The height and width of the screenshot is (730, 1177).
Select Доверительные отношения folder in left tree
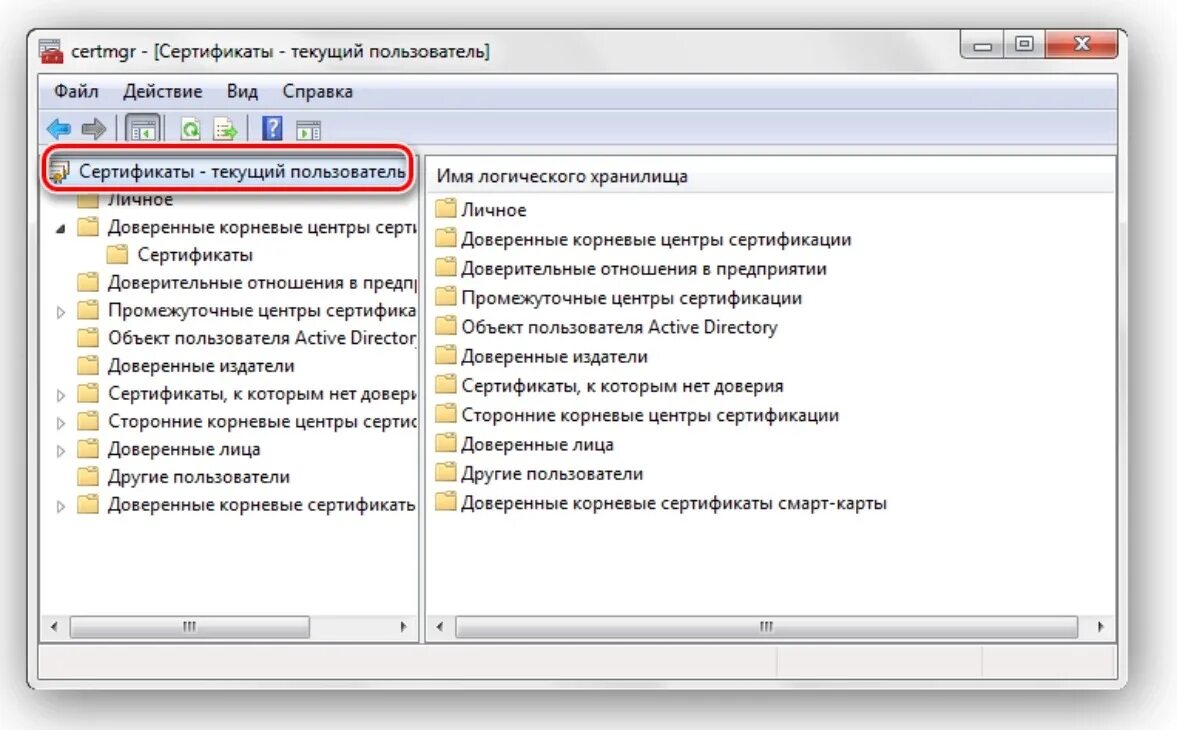(261, 283)
